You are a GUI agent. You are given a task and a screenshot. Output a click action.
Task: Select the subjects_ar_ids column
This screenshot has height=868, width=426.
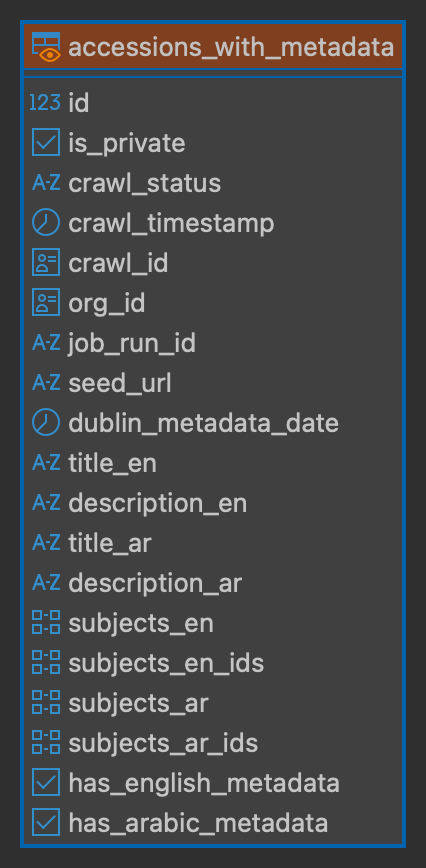[x=213, y=742]
